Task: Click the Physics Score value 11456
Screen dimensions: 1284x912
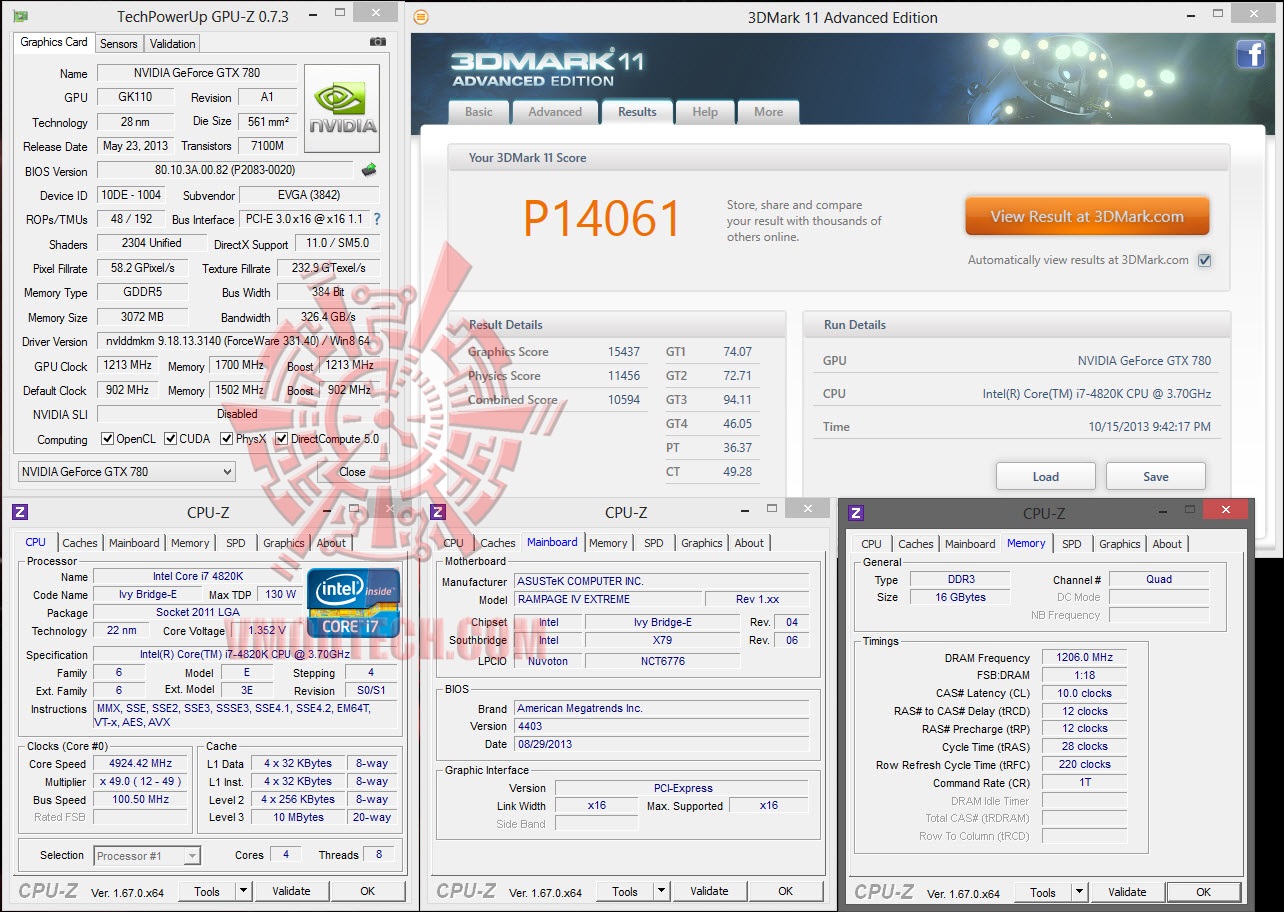Action: (x=623, y=376)
